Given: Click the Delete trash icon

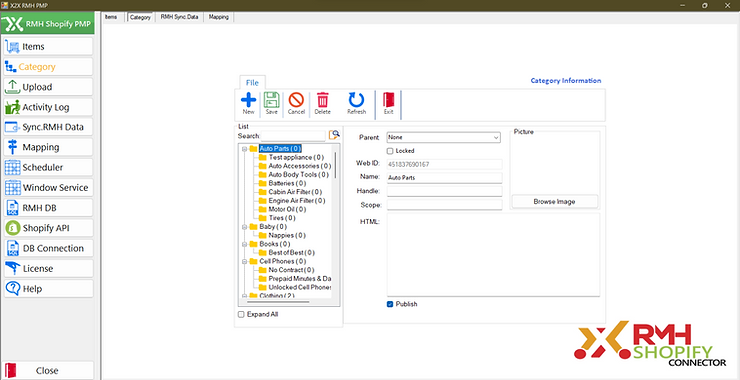Looking at the screenshot, I should [322, 100].
